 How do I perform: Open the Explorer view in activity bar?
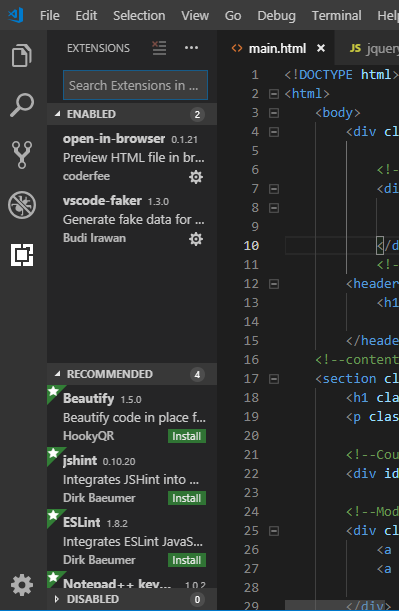(21, 55)
